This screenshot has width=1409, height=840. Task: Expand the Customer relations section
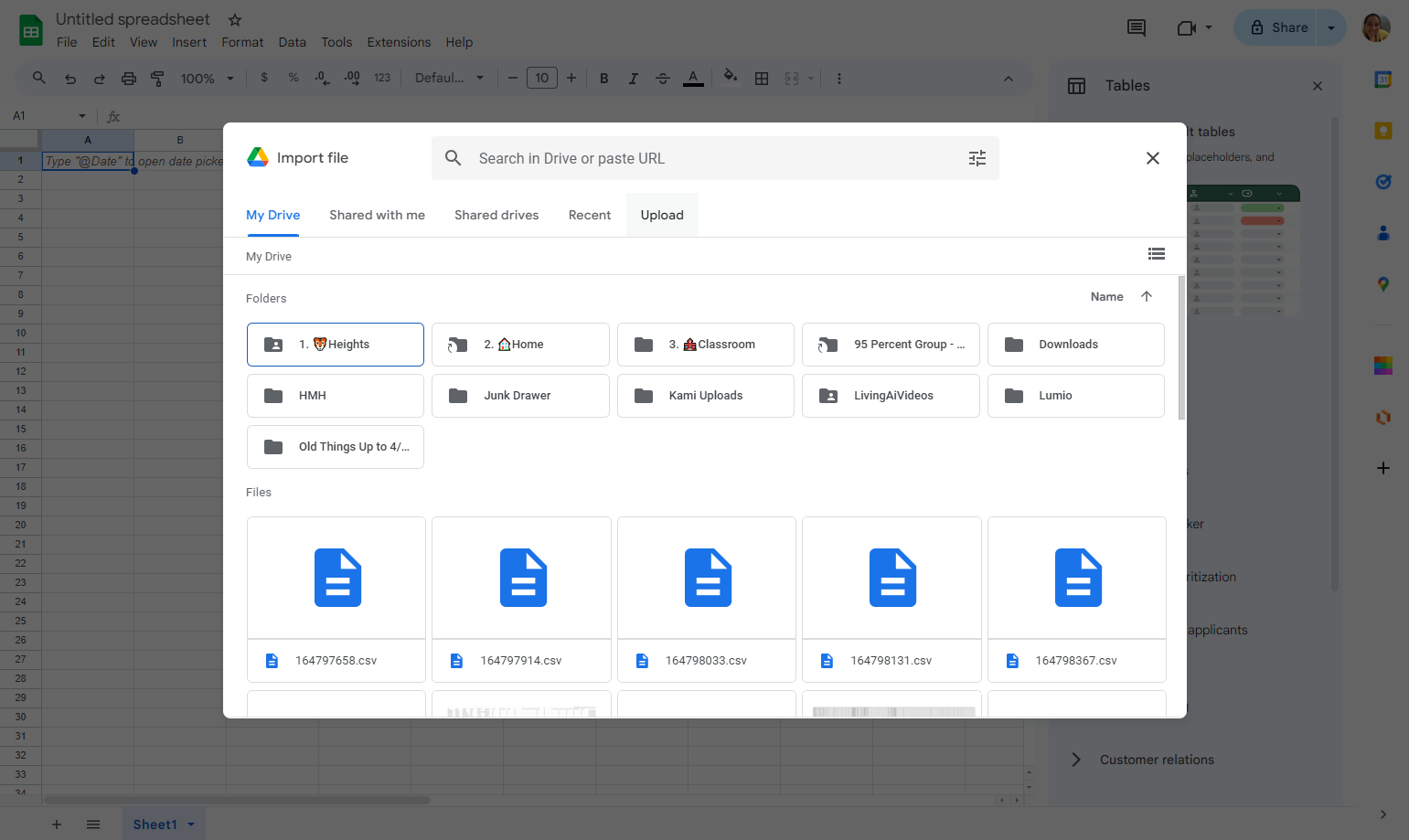point(1076,760)
